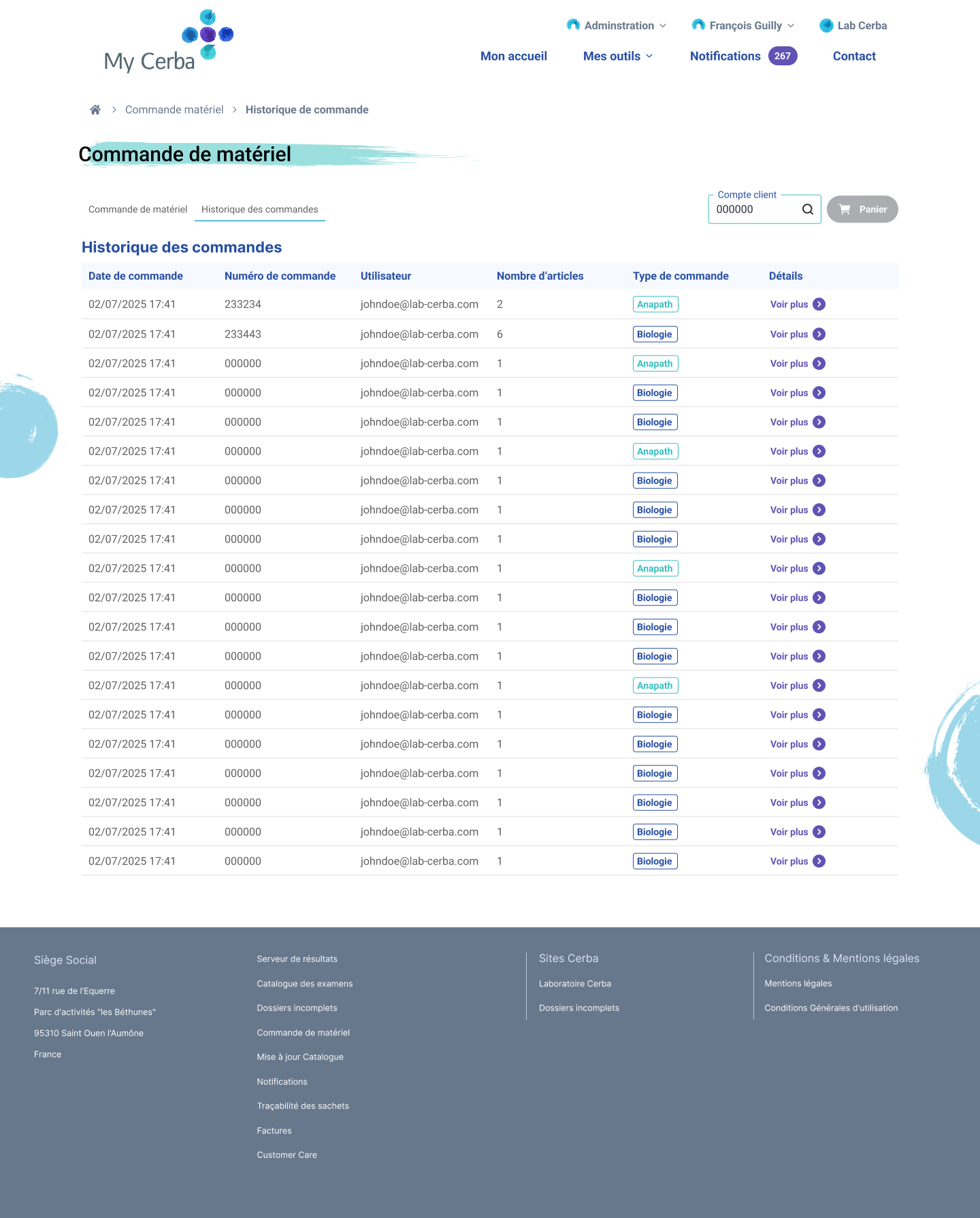The image size is (980, 1218).
Task: Expand the François Guilly account menu
Action: 791,26
